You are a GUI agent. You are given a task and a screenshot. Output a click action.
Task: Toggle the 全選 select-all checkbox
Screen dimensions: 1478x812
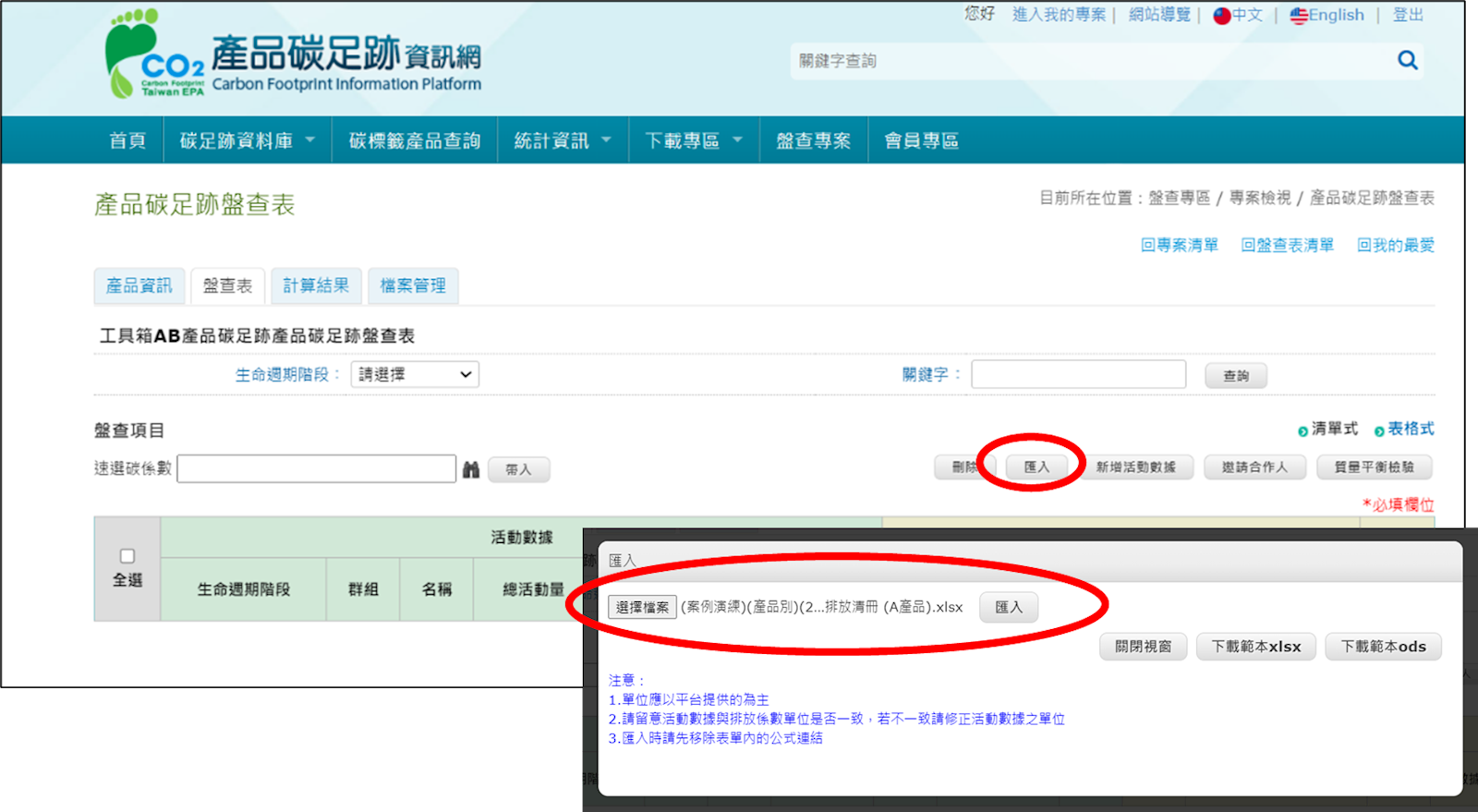(127, 556)
